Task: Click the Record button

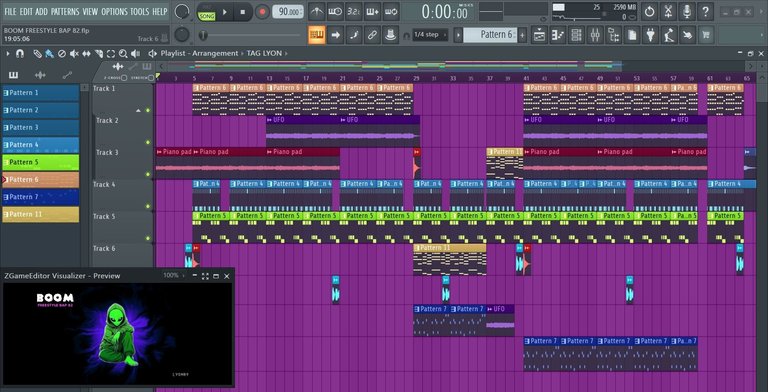Action: coord(263,12)
